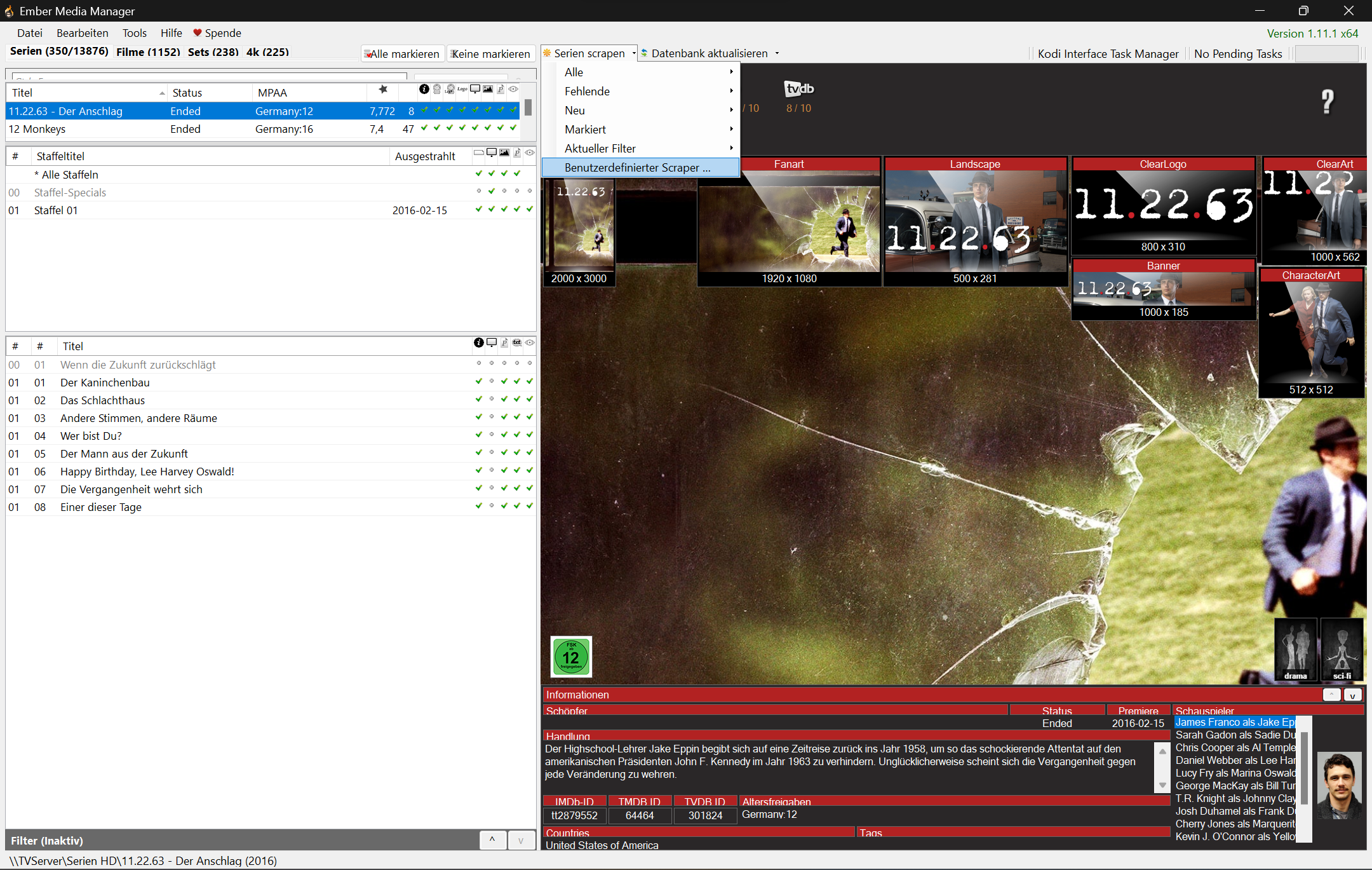Select Benutzerdefinierter Scraper menu entry
Image resolution: width=1372 pixels, height=870 pixels.
pos(640,168)
